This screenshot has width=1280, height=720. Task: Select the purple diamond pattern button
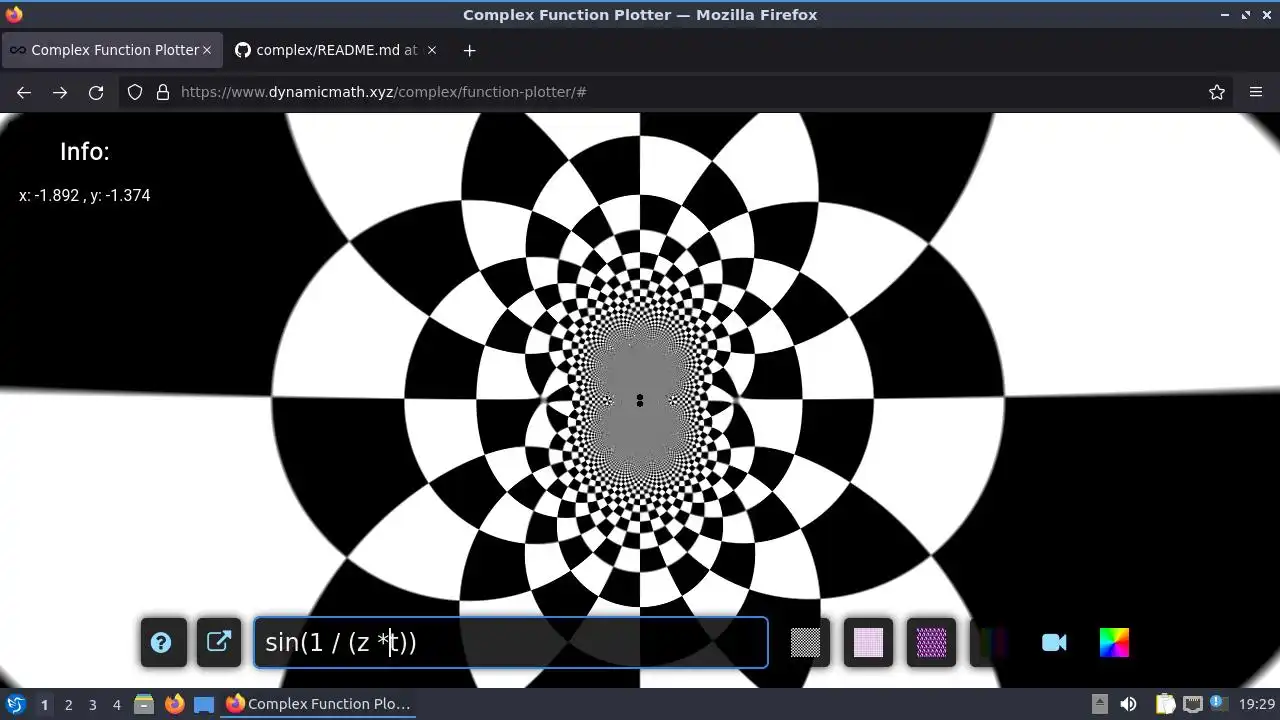(x=931, y=643)
